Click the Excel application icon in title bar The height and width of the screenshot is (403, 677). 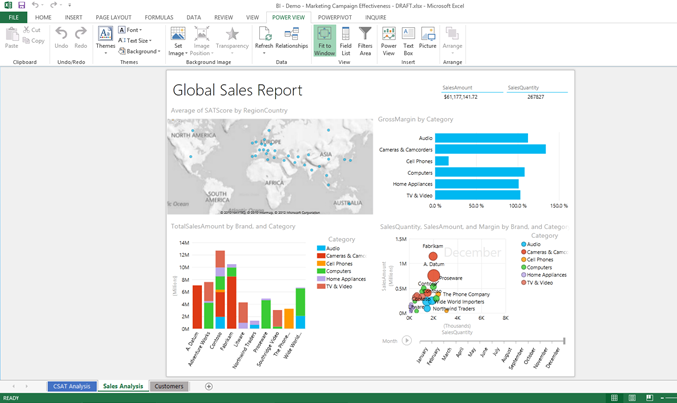click(8, 5)
